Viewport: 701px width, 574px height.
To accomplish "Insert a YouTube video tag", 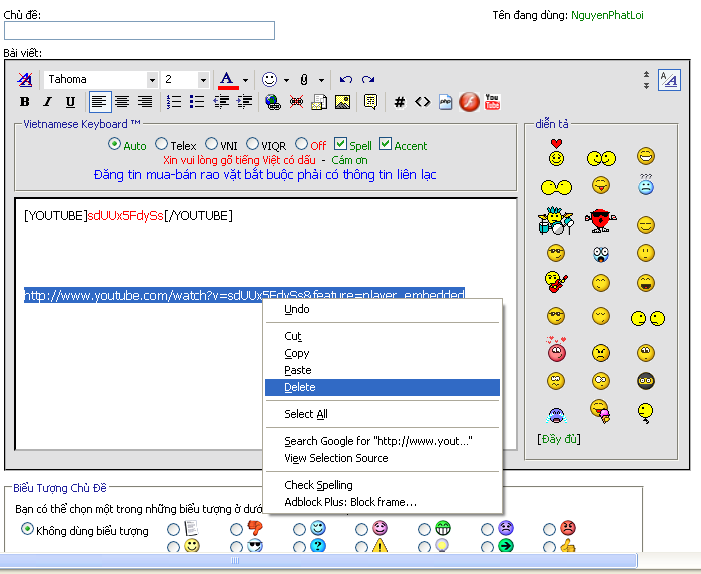I will click(x=492, y=101).
